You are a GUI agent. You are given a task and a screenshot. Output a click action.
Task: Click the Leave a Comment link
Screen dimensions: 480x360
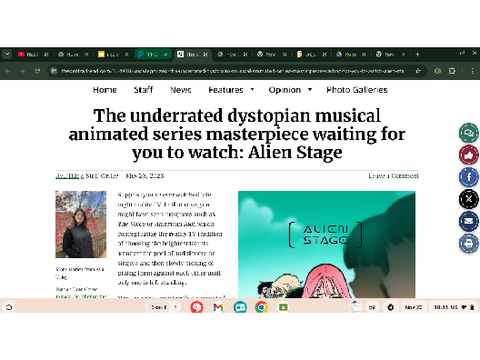(393, 176)
